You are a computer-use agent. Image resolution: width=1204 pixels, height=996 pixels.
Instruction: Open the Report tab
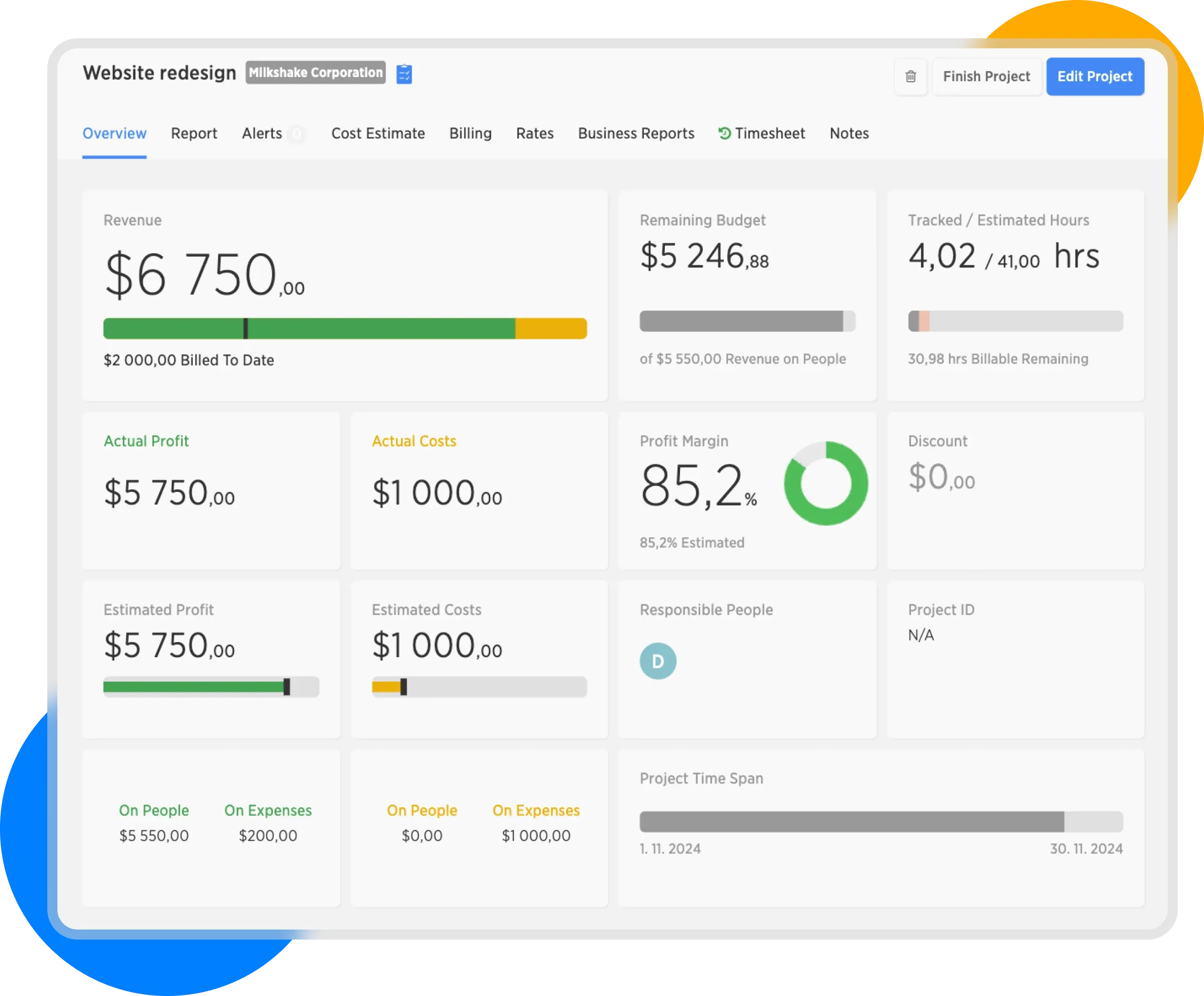(194, 133)
